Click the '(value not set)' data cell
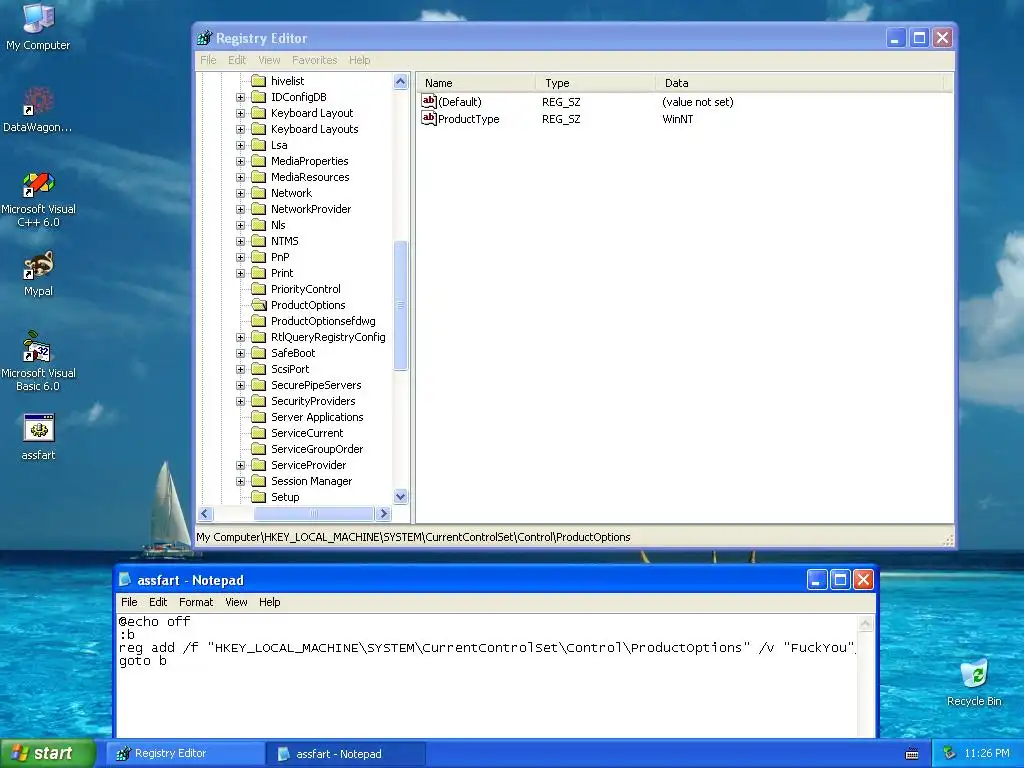The image size is (1024, 768). click(x=697, y=102)
